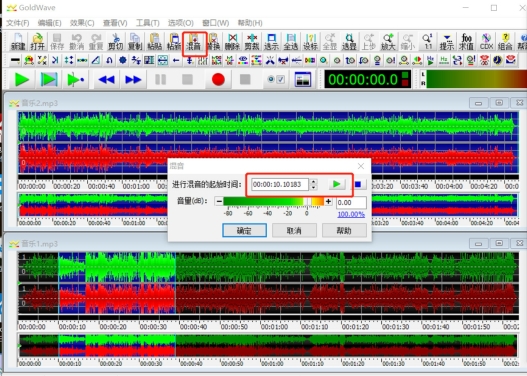Click the down arrow on the start time spinner
The height and width of the screenshot is (376, 527).
(x=314, y=187)
